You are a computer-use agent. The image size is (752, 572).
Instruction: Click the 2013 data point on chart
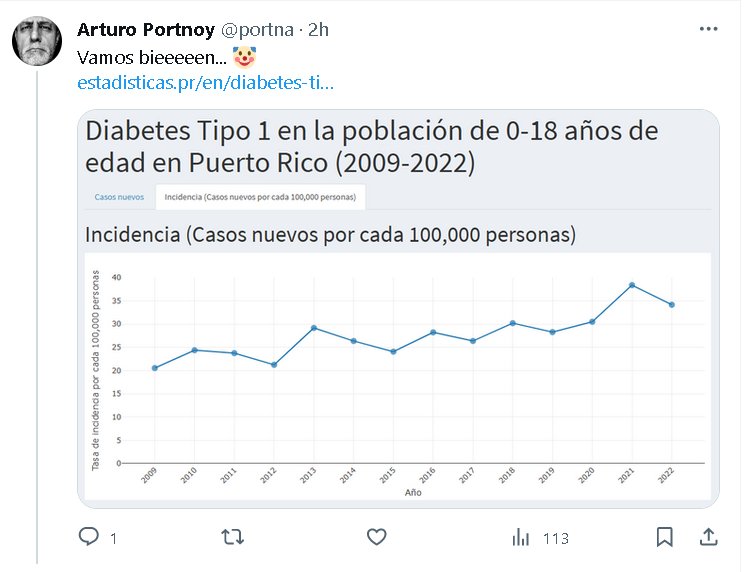314,328
